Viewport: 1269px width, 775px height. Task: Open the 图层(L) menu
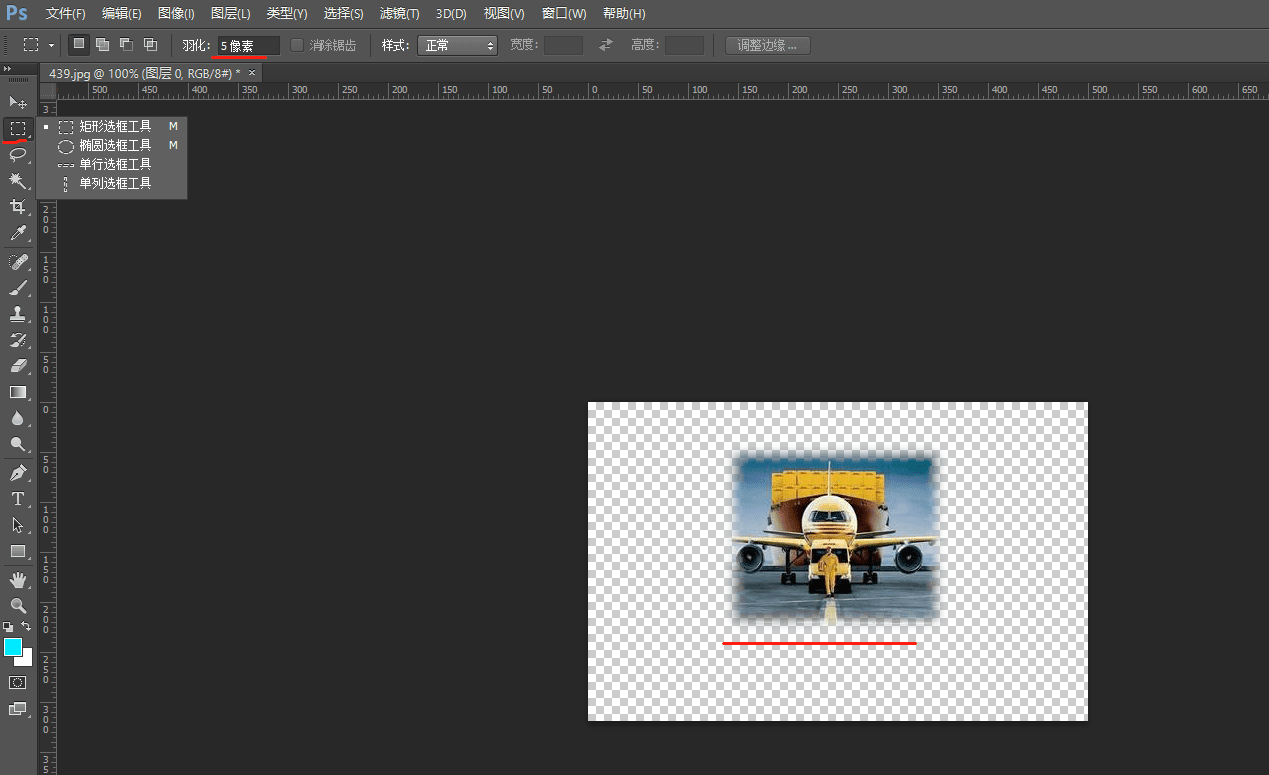coord(231,14)
